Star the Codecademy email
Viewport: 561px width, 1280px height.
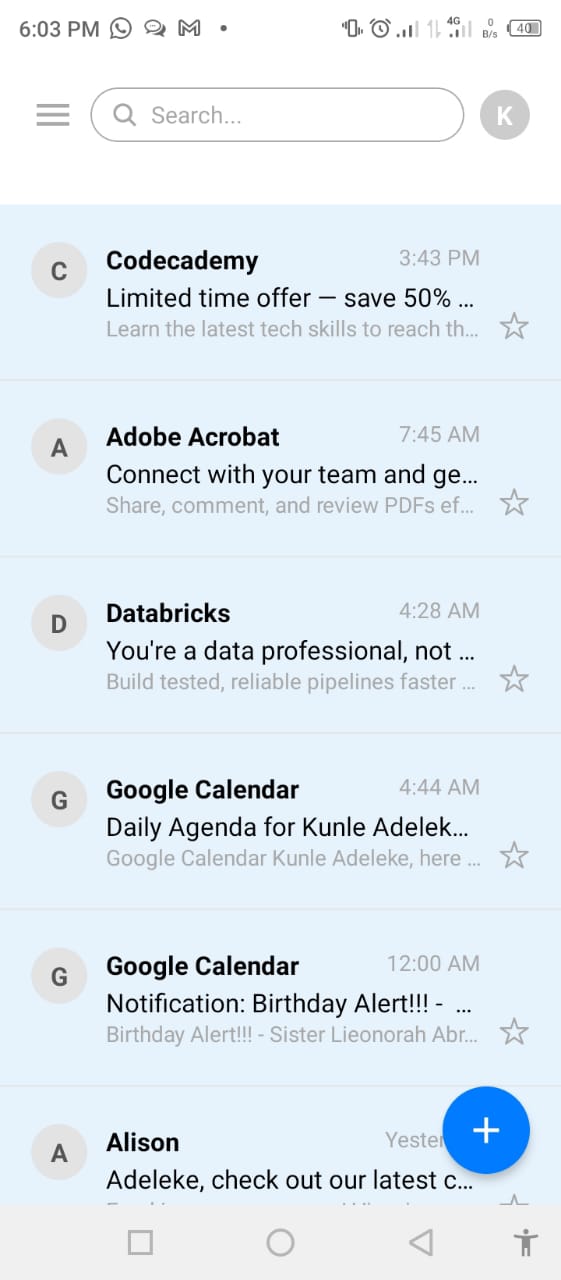(514, 326)
